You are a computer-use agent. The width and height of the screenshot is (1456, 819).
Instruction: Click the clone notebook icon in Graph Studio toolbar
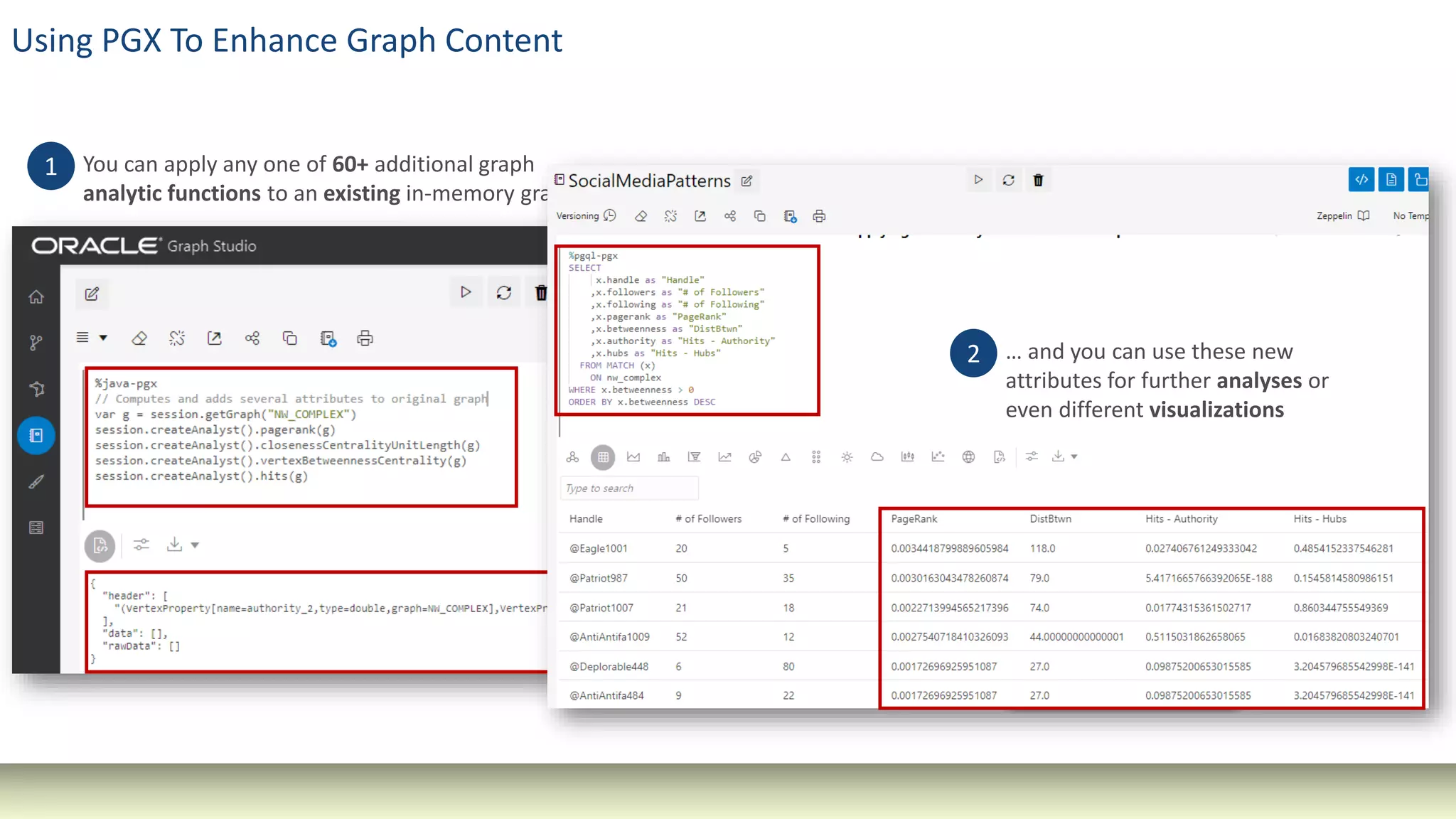coord(290,338)
